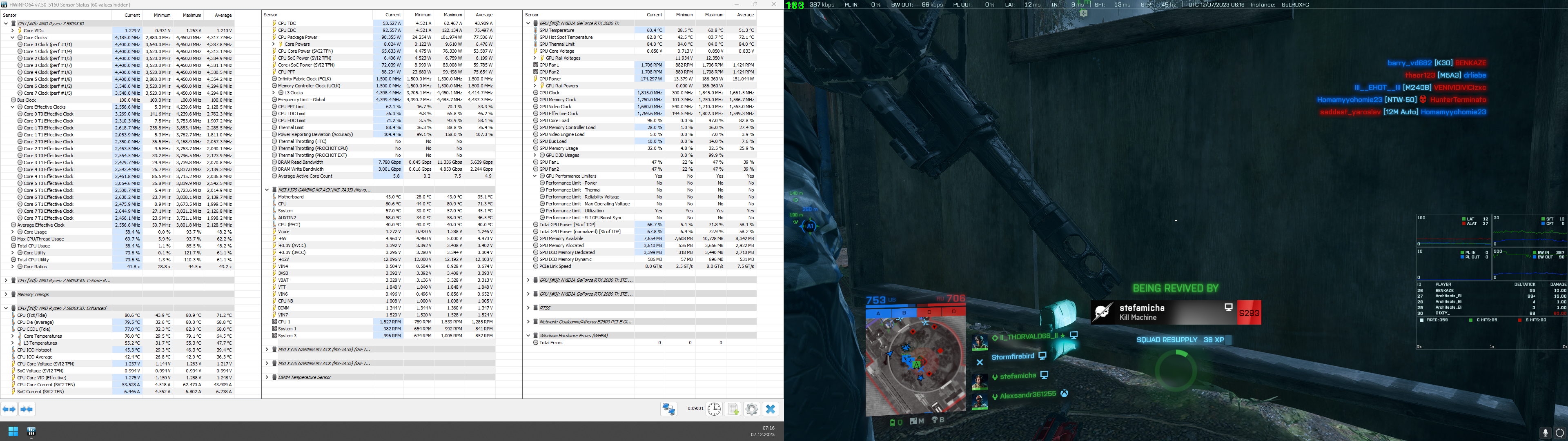Click the expand columns arrows button

[x=9, y=409]
